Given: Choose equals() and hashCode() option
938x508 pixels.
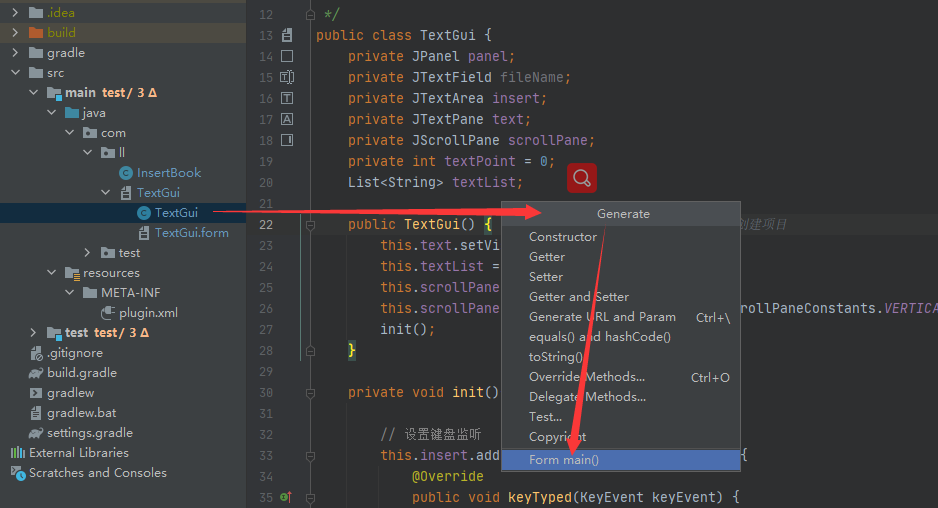Looking at the screenshot, I should pos(620,337).
